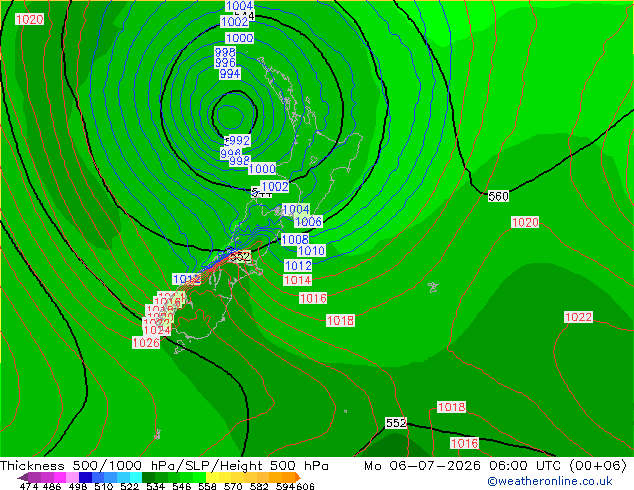Screen dimensions: 634x490
Task: Click the red 1014 isobar label right of the blue 1012
Action: click(298, 280)
